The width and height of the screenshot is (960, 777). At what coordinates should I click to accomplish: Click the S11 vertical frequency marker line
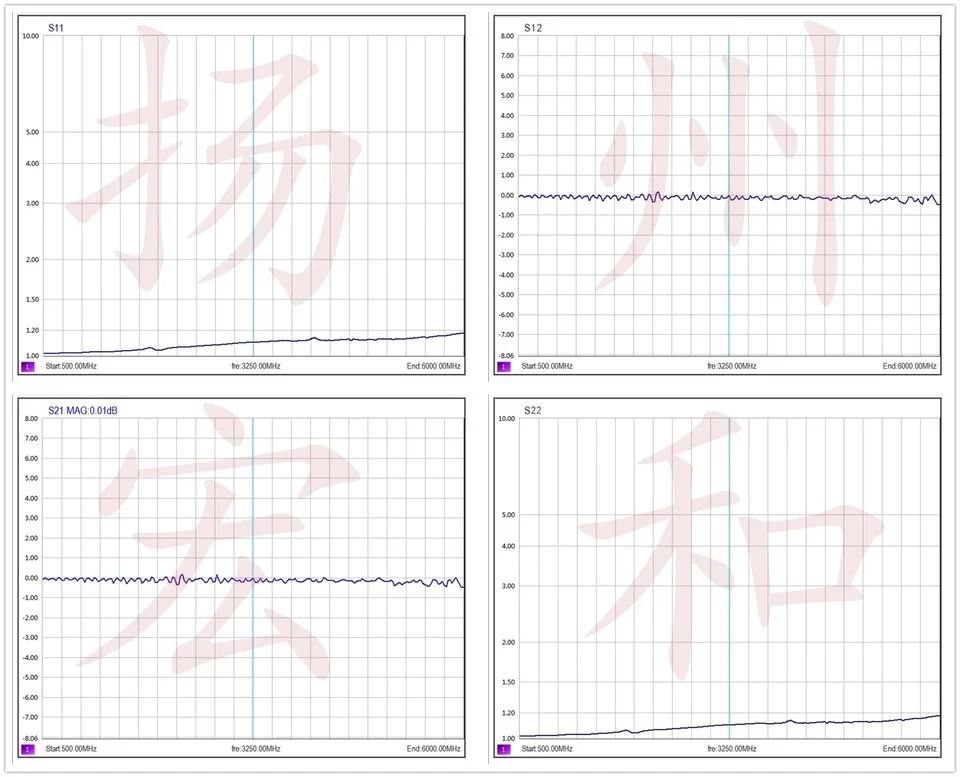pos(253,196)
